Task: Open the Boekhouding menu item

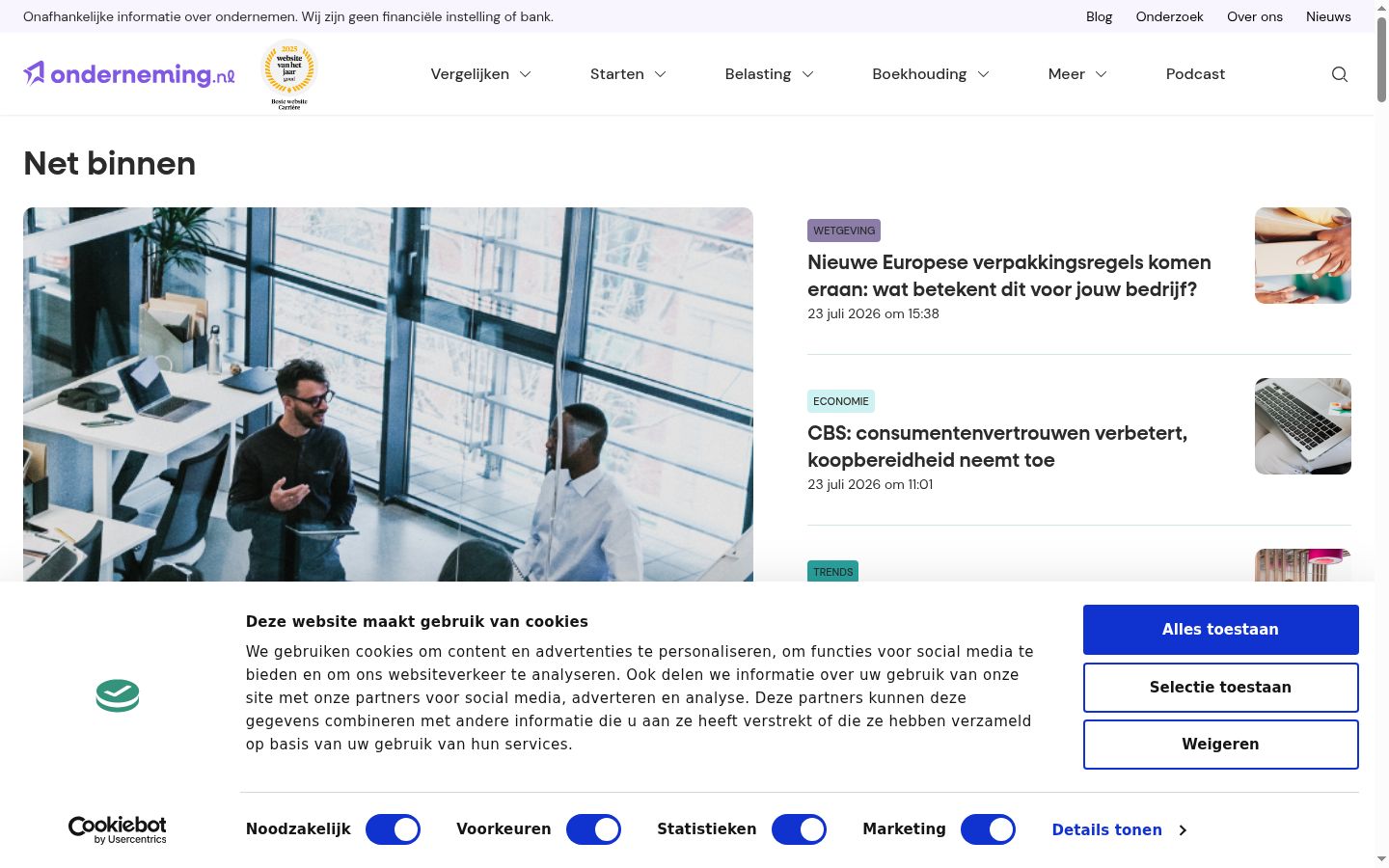Action: coord(919,74)
